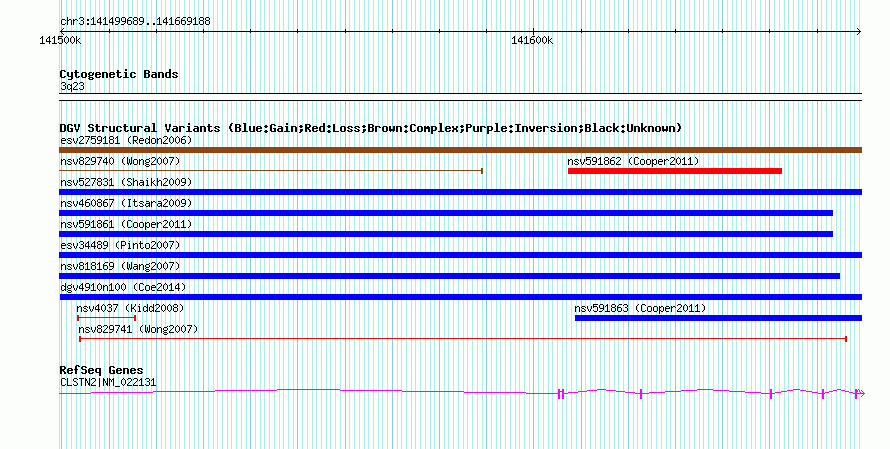Select the blue nsv818169 gain bar
This screenshot has width=890, height=449.
click(450, 276)
